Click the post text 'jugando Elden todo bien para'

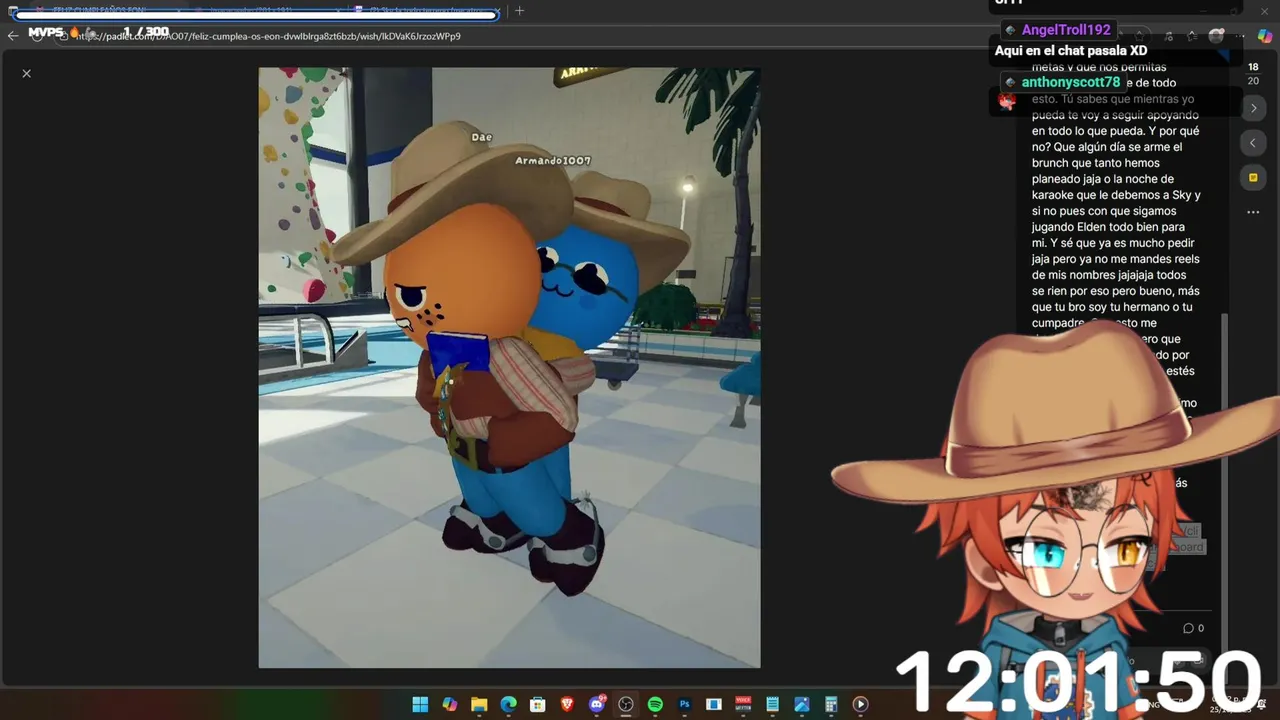coord(1108,227)
